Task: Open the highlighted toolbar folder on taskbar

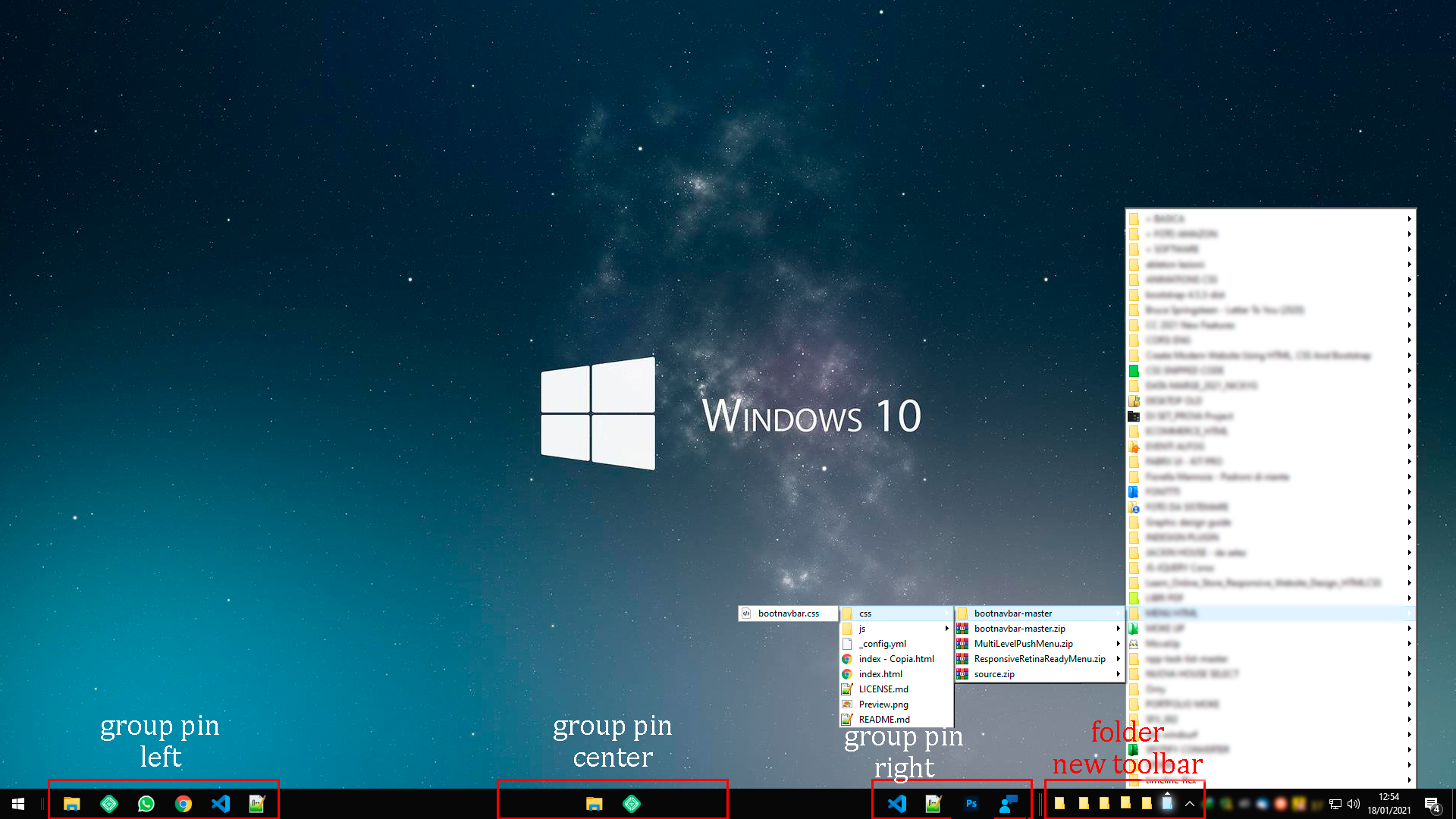Action: 1168,802
